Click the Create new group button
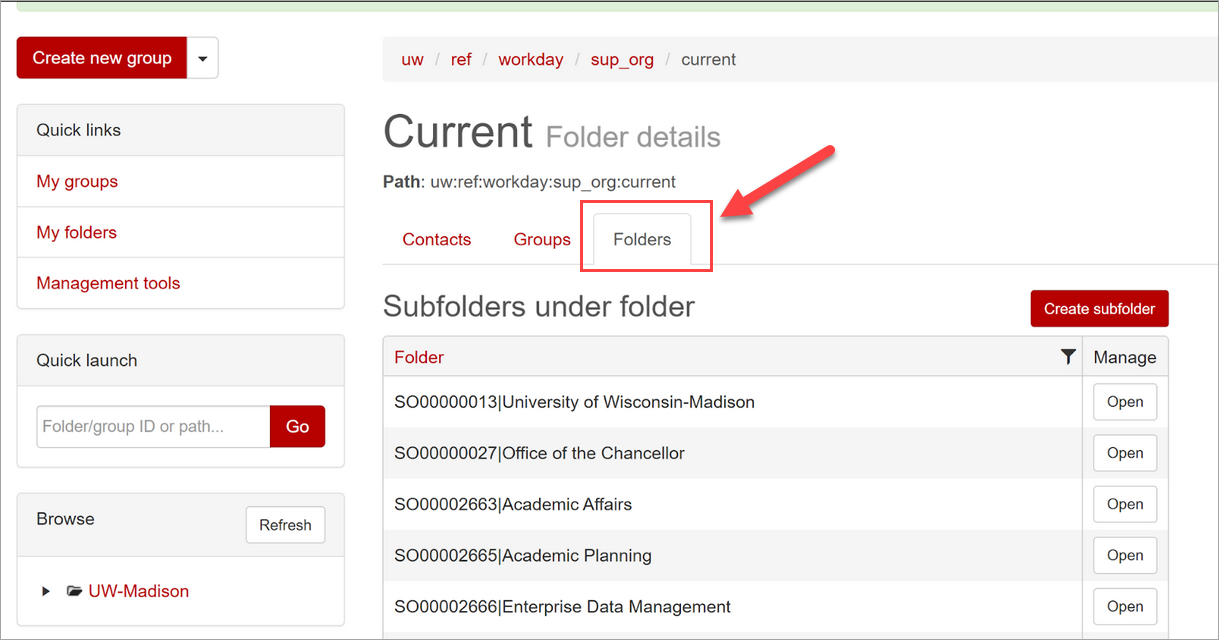 pyautogui.click(x=102, y=58)
